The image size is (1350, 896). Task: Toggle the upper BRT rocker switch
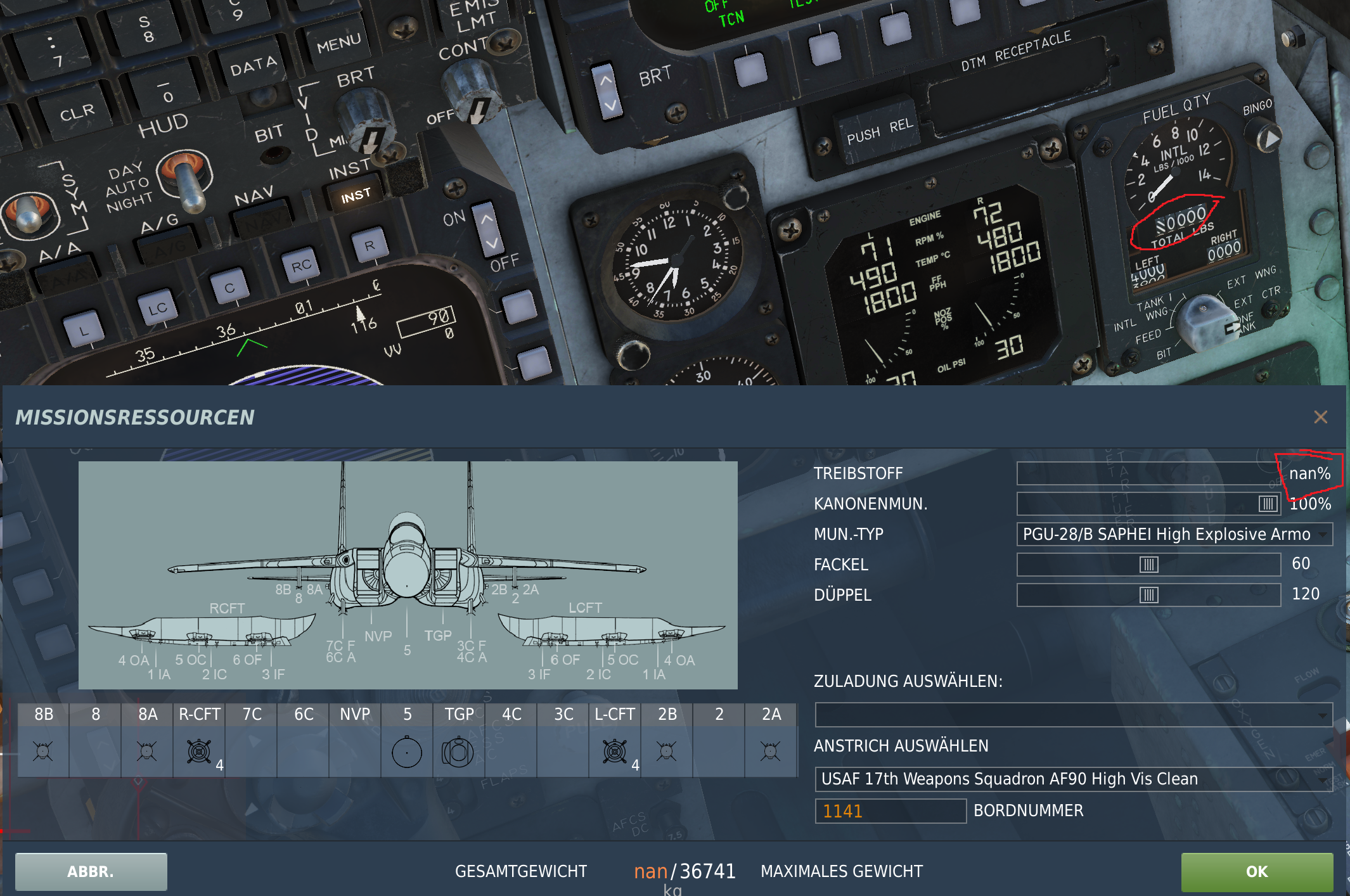point(607,92)
